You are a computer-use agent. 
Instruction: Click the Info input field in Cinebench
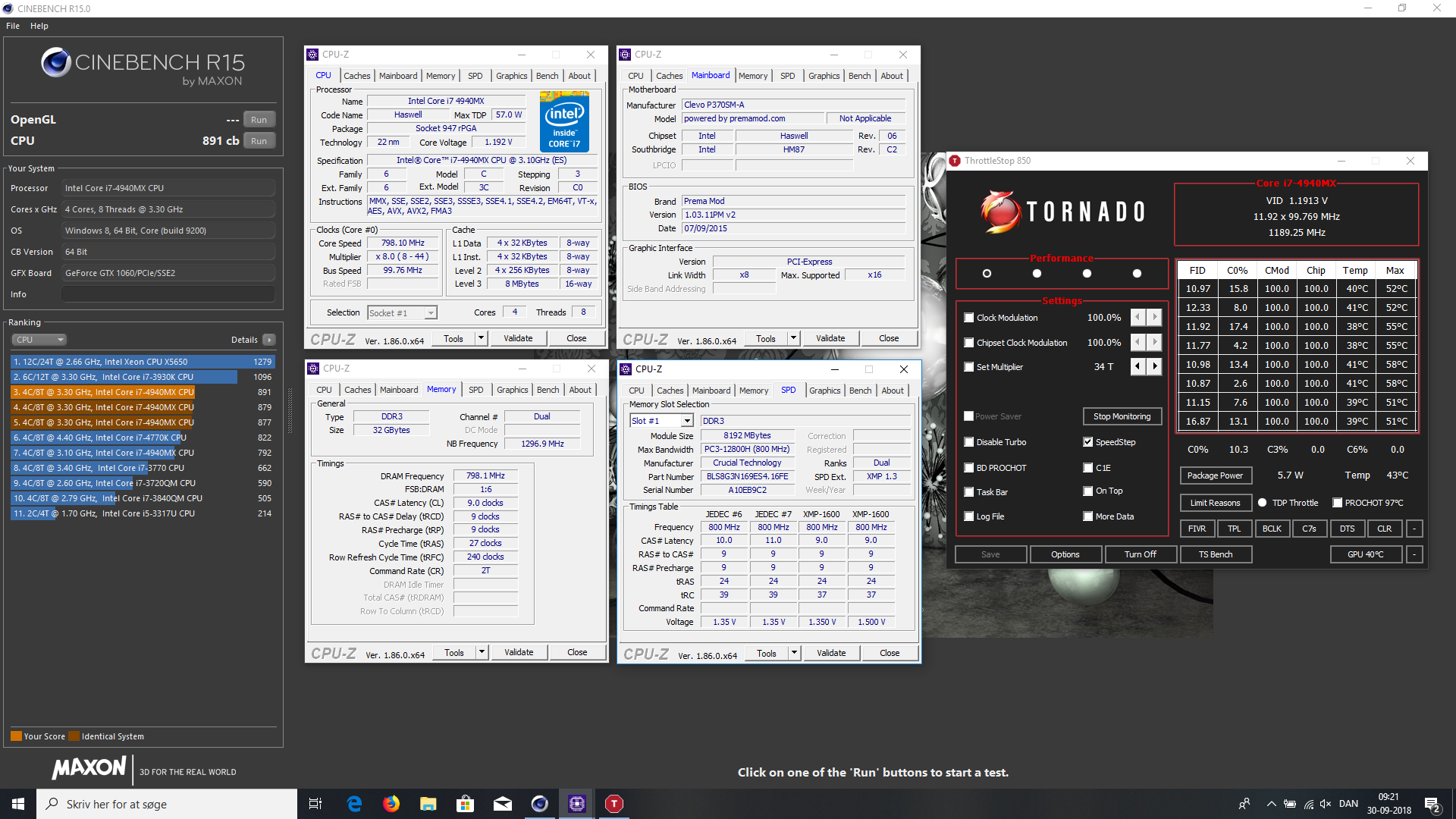click(x=168, y=294)
